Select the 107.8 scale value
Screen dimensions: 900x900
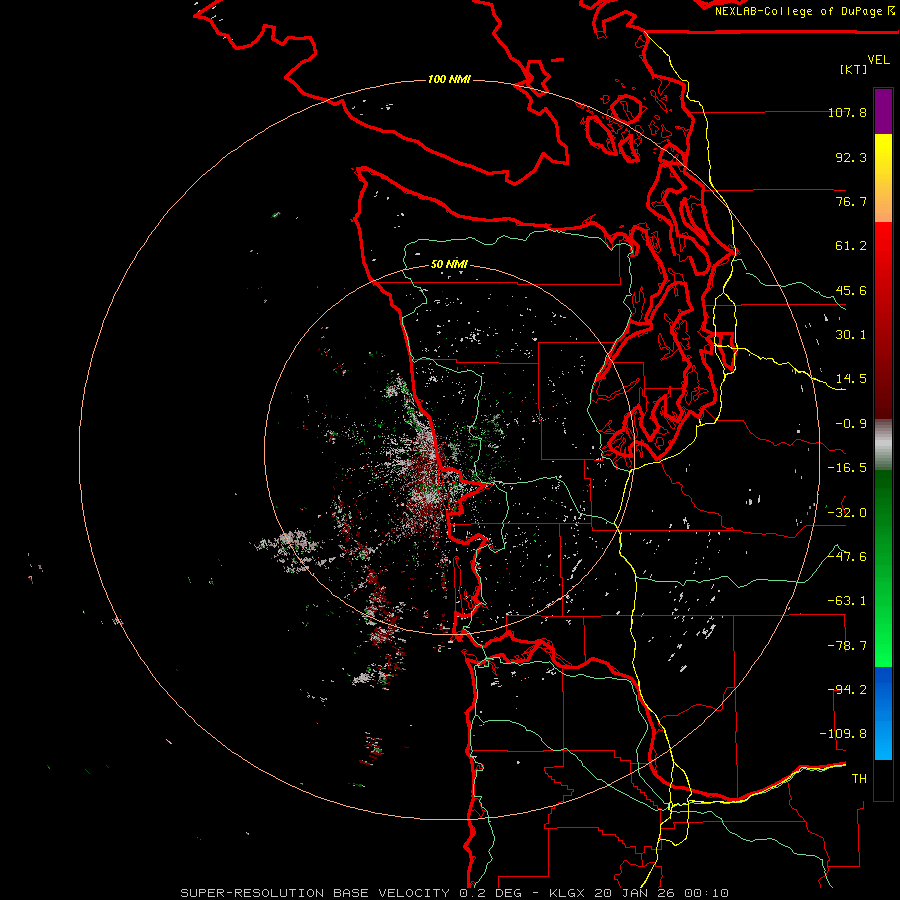(x=847, y=112)
